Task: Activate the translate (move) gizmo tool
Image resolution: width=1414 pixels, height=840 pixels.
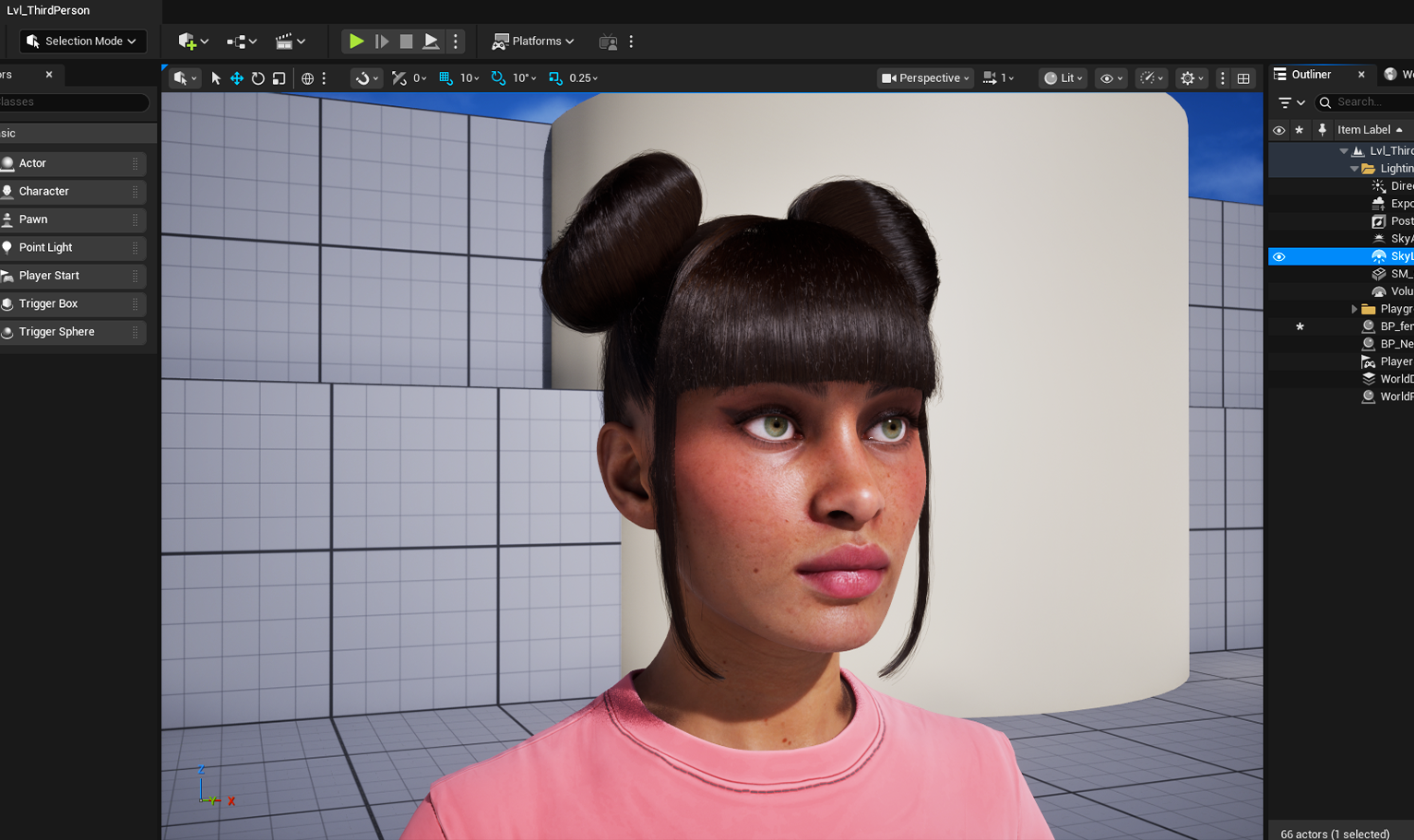Action: coord(237,78)
